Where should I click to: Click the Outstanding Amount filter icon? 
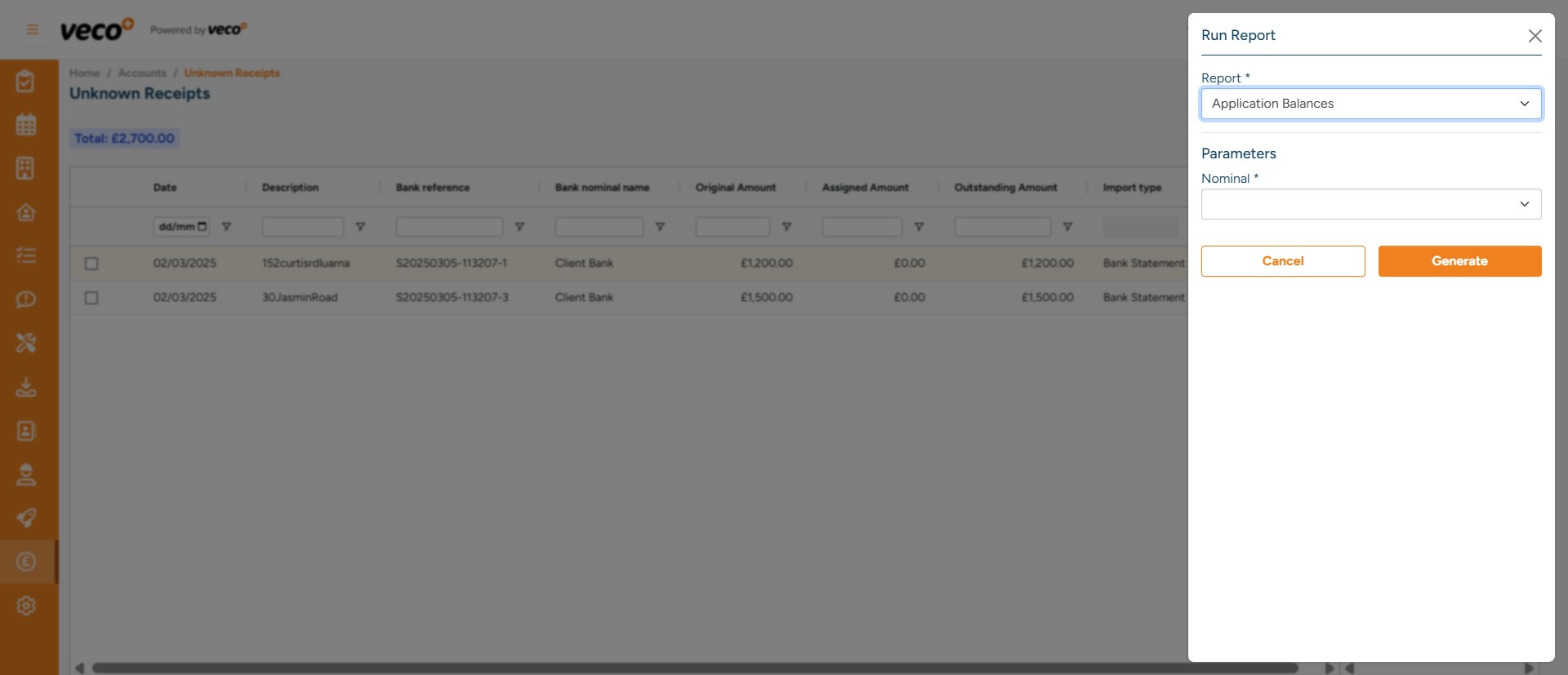(1067, 227)
